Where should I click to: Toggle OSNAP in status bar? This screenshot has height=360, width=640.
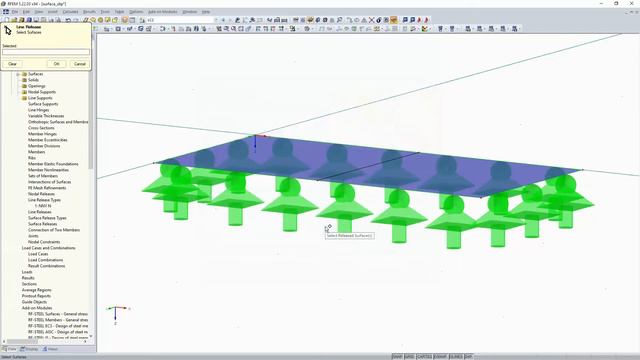coord(440,357)
